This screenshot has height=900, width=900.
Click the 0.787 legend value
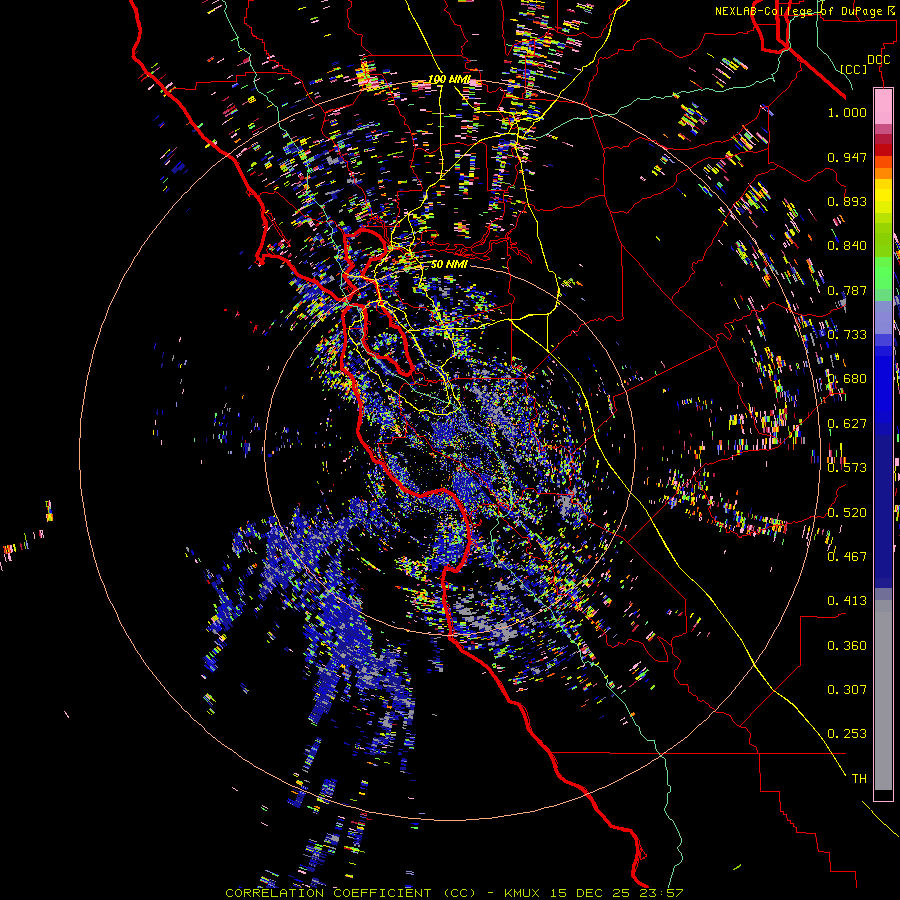[847, 290]
